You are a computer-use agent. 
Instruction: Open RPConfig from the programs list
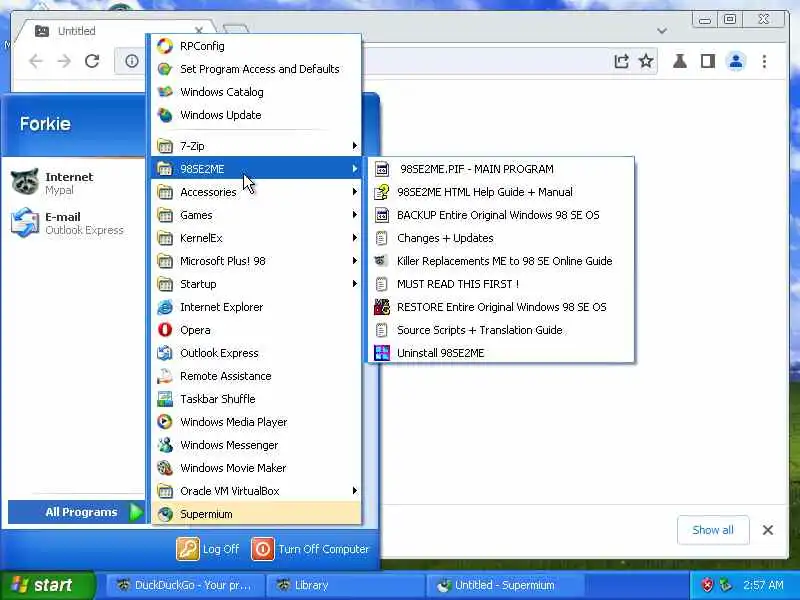256,46
